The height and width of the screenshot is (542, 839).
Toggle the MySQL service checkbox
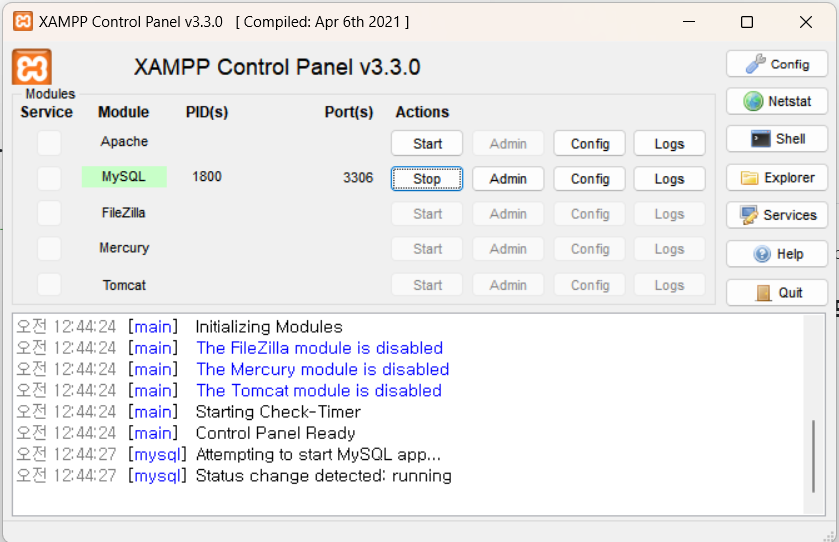point(49,178)
